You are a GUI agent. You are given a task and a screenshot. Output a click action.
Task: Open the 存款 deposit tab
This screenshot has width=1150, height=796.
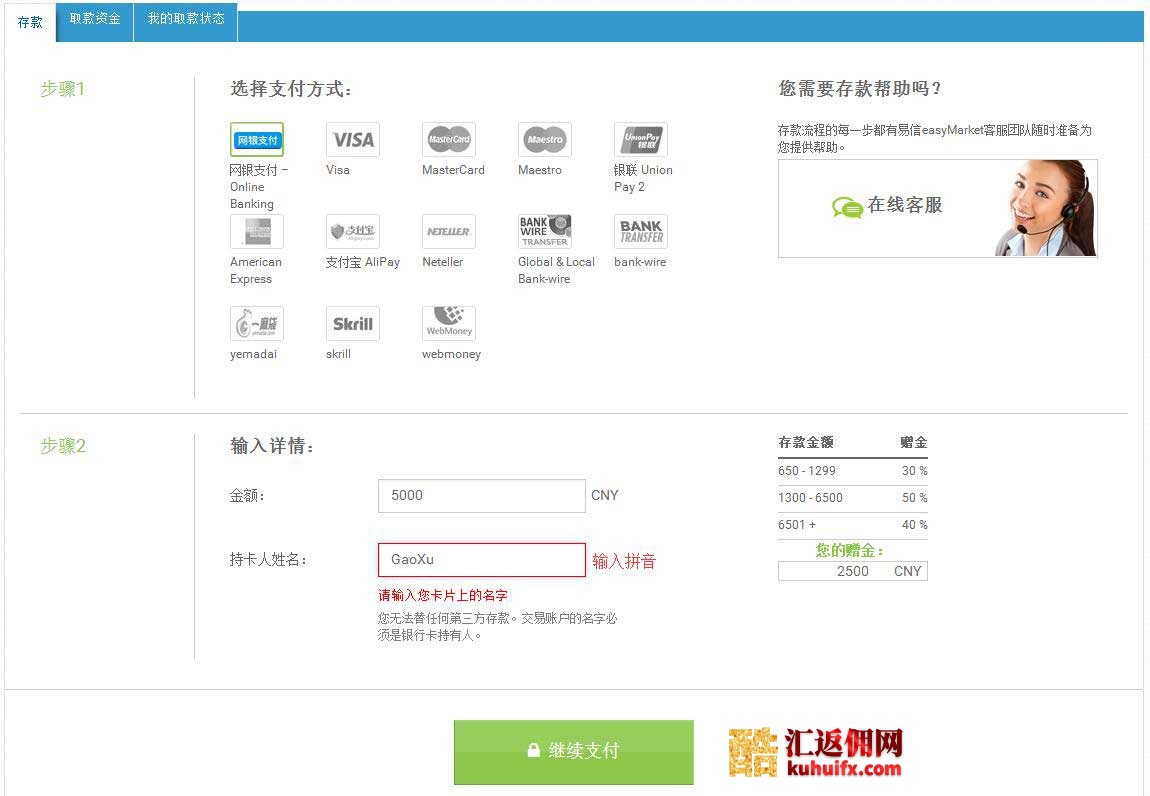(x=30, y=22)
